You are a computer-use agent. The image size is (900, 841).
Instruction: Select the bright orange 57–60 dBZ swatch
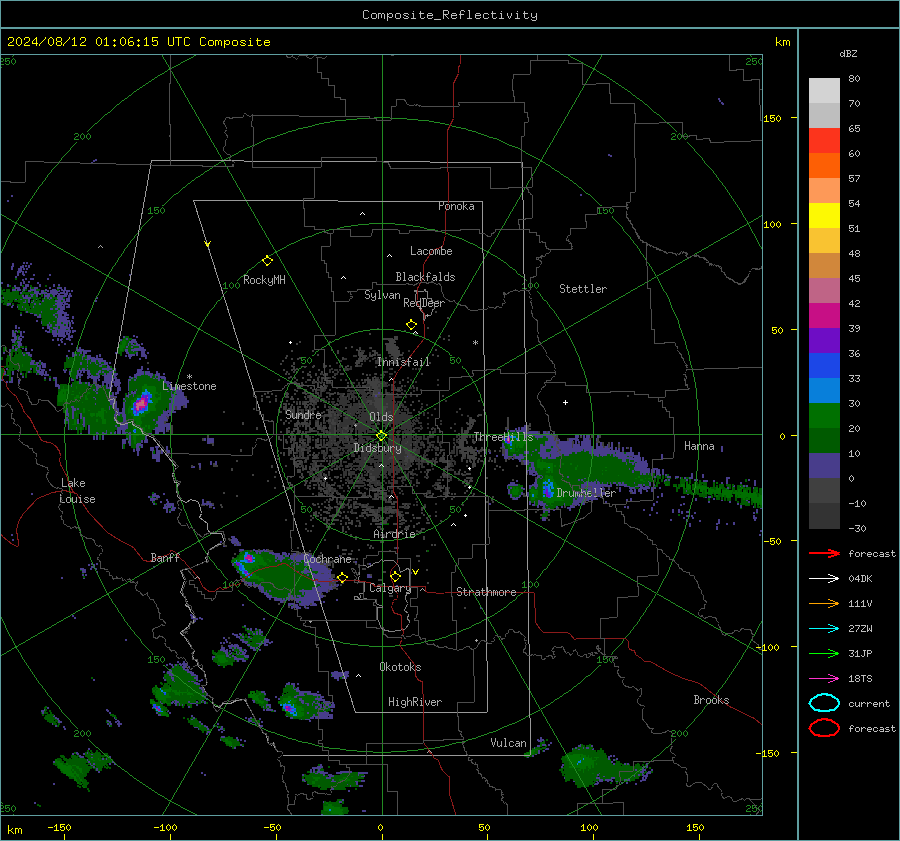point(824,166)
